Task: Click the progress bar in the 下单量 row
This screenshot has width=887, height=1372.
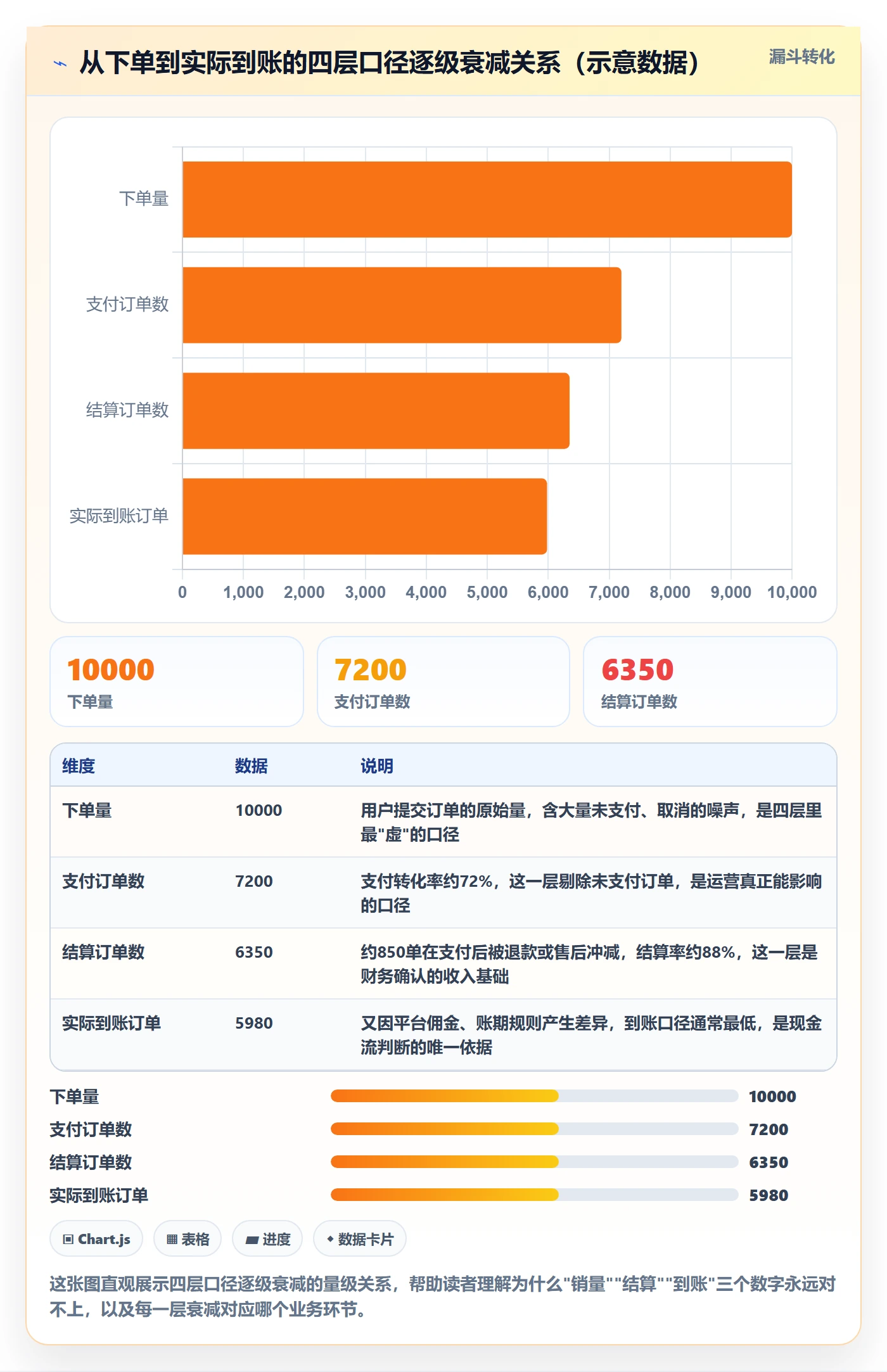Action: pos(534,1096)
